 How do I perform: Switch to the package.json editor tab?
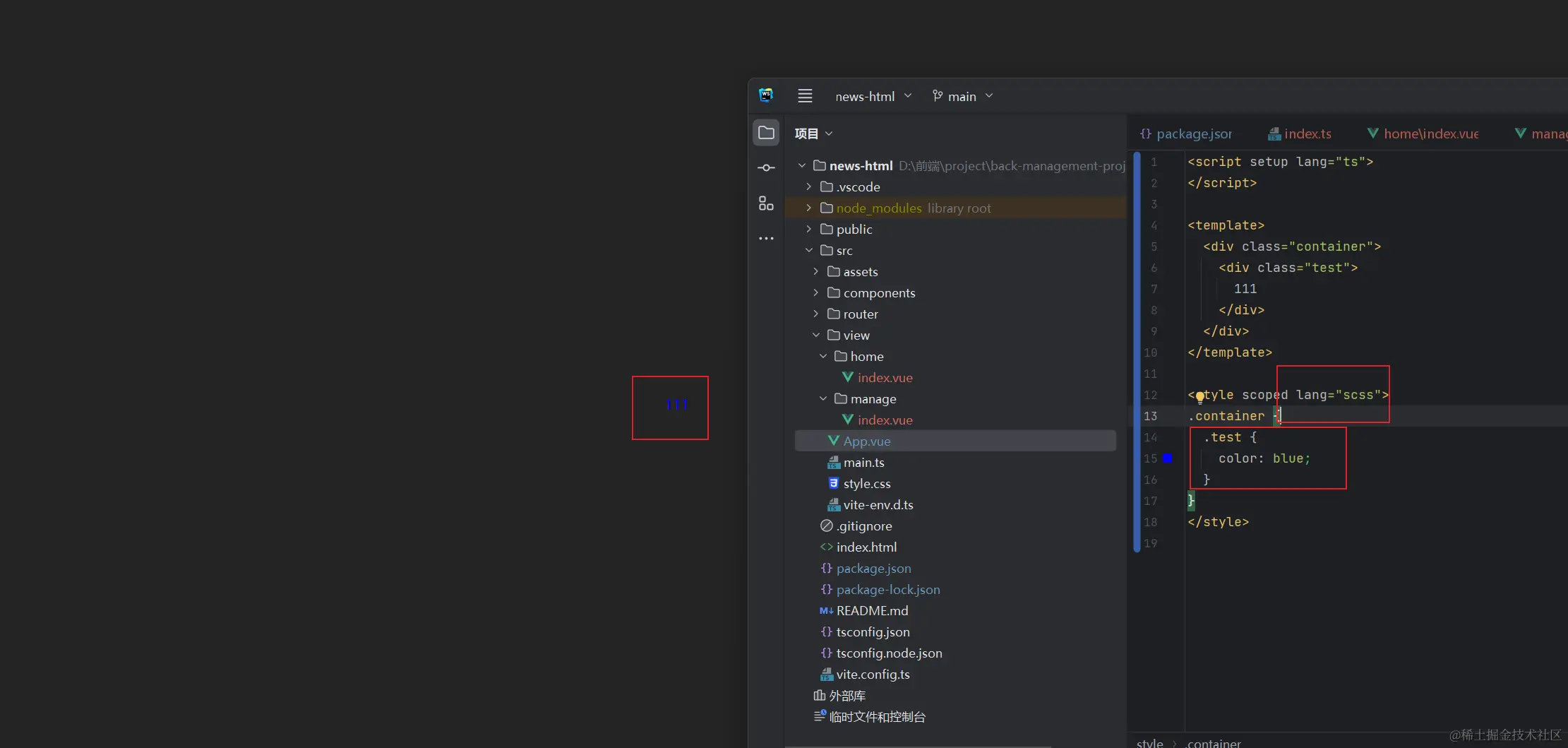coord(1186,133)
